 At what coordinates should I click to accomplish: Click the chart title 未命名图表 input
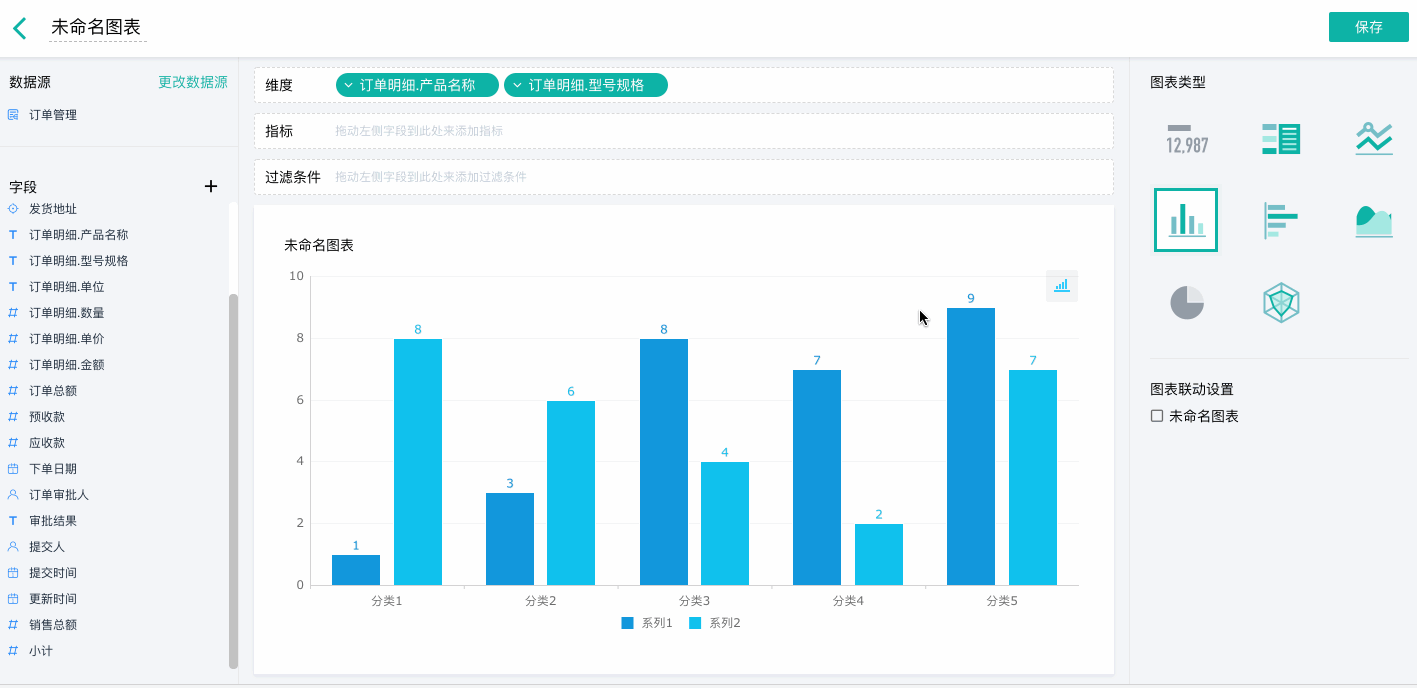tap(97, 27)
